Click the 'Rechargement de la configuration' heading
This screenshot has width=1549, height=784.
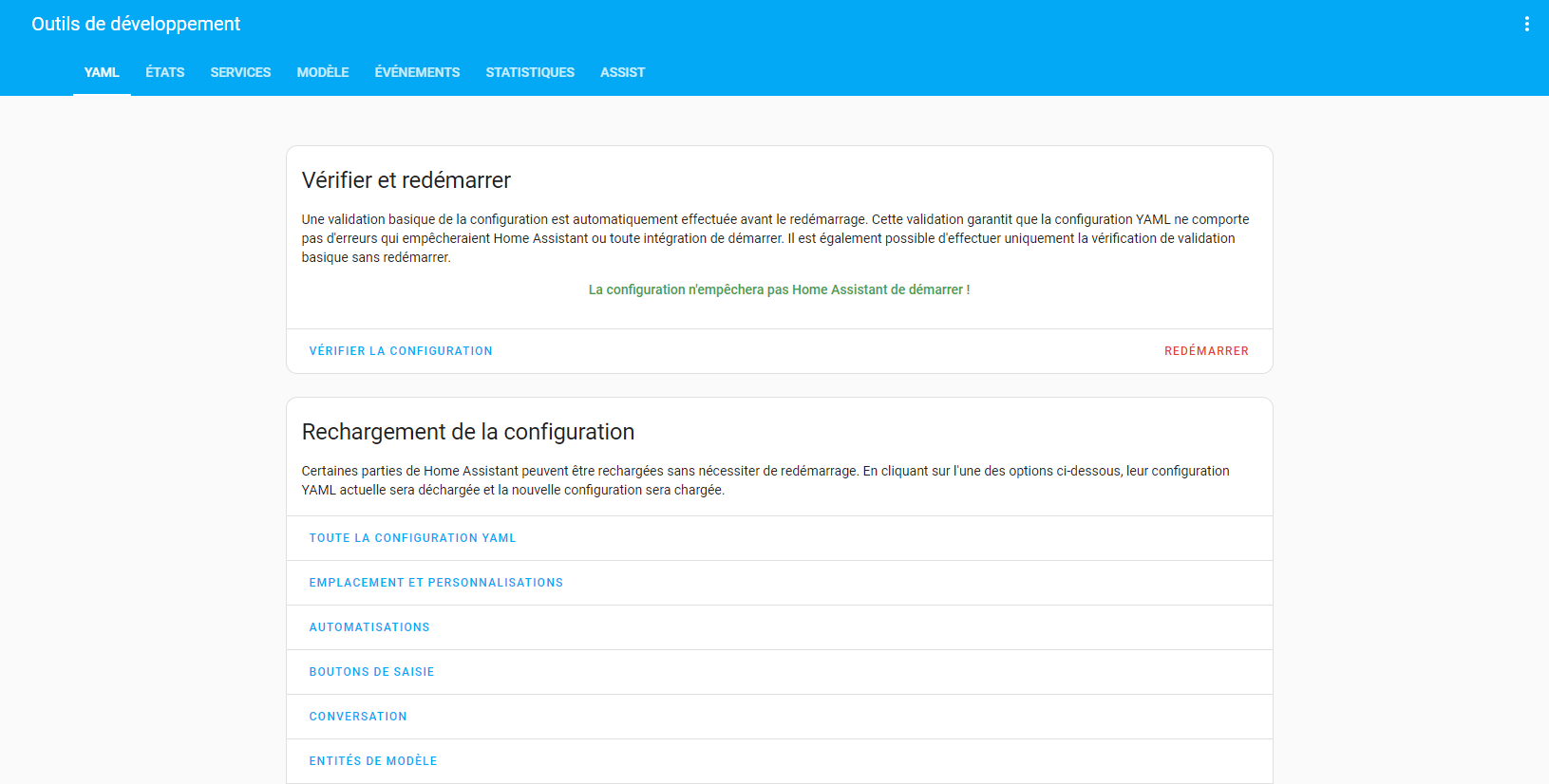[x=468, y=432]
